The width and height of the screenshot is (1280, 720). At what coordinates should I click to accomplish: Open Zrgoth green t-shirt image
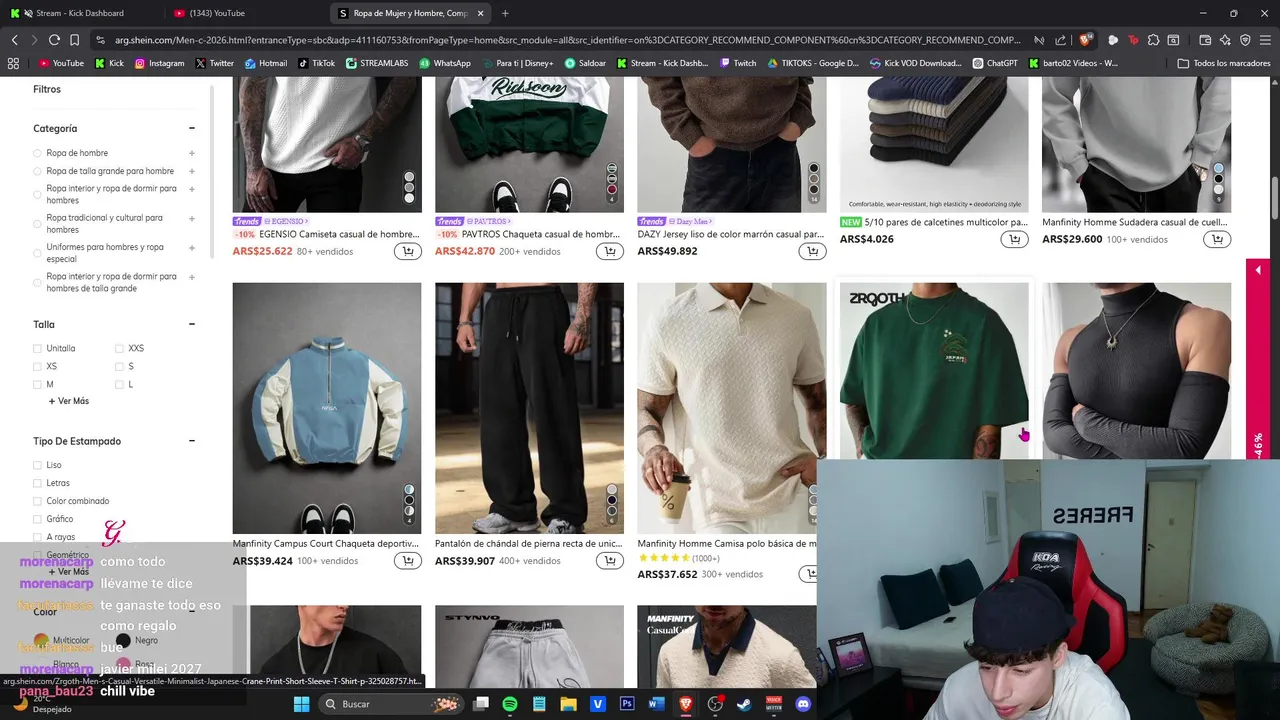point(934,371)
